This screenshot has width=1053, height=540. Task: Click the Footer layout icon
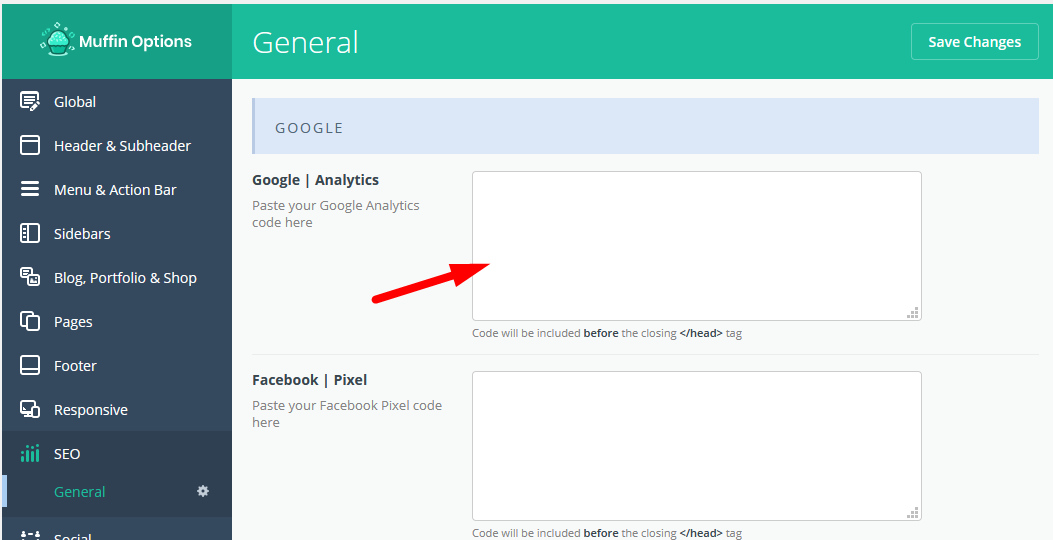[x=30, y=365]
